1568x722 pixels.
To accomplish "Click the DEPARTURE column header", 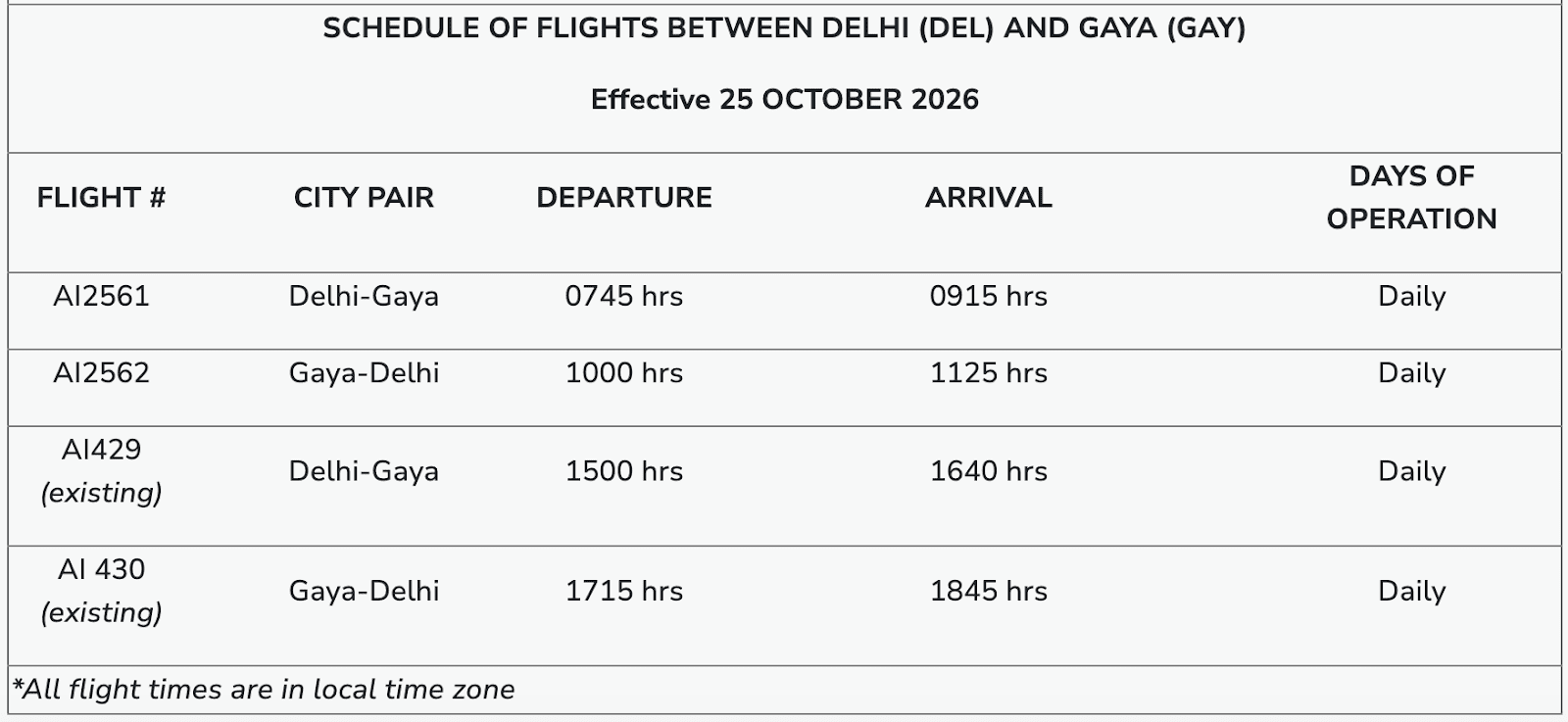I will (x=624, y=198).
